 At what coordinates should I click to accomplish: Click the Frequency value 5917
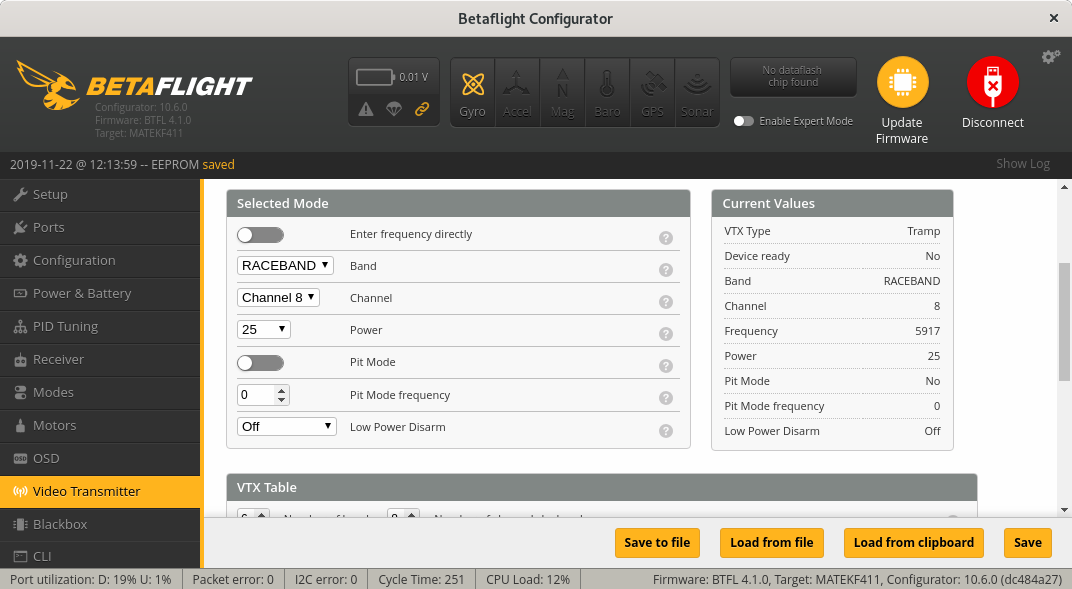pos(928,331)
